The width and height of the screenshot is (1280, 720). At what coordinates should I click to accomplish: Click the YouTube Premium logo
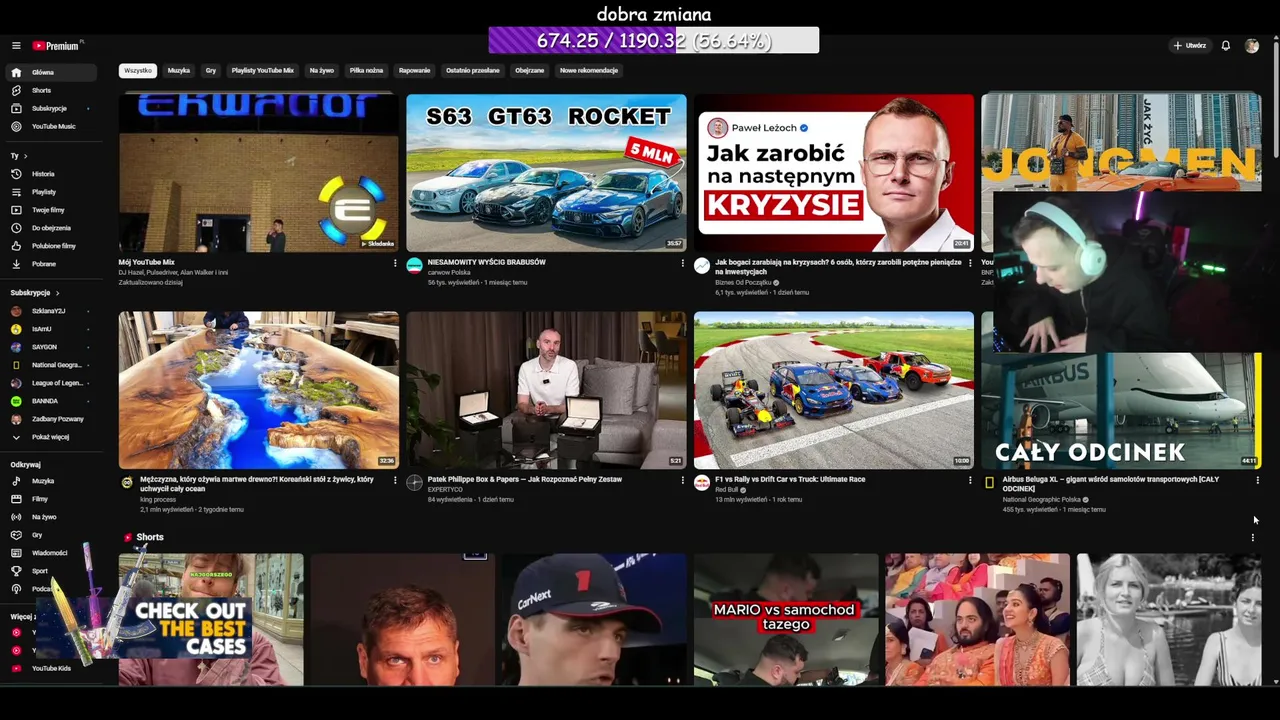tap(56, 46)
